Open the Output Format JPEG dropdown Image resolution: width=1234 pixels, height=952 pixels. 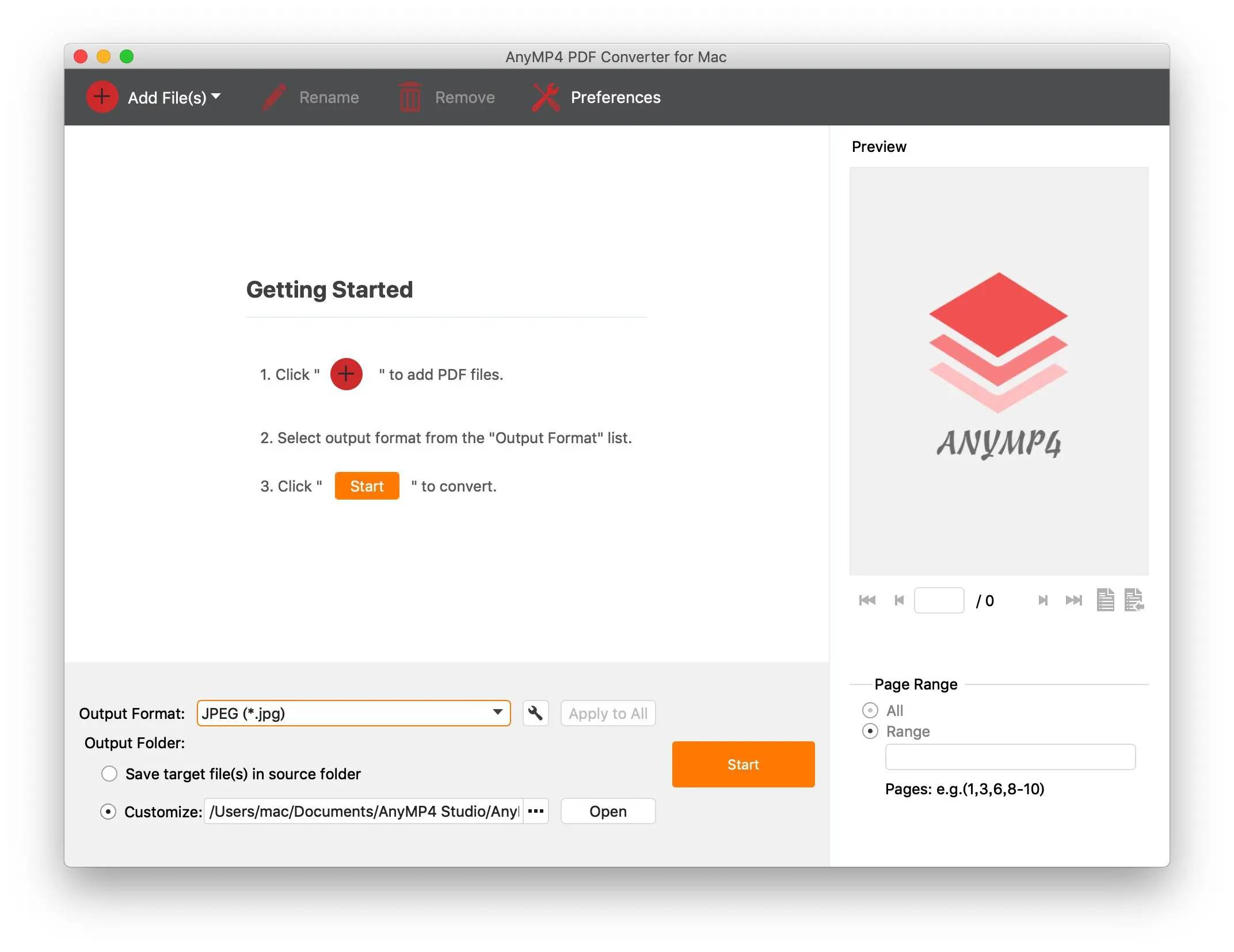coord(353,713)
